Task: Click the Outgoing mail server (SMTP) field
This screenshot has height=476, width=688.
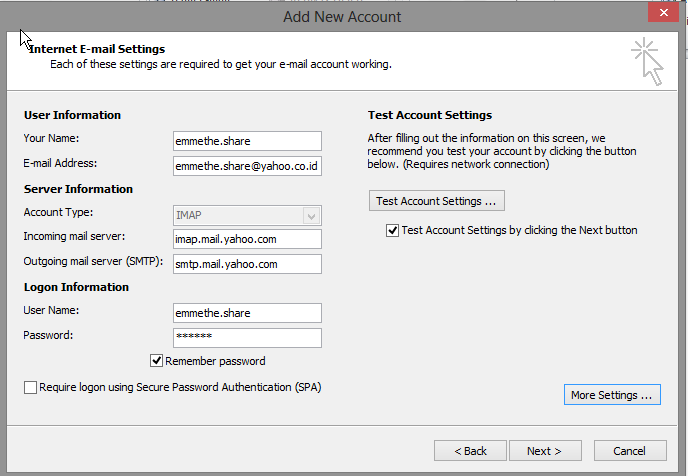Action: pos(247,264)
